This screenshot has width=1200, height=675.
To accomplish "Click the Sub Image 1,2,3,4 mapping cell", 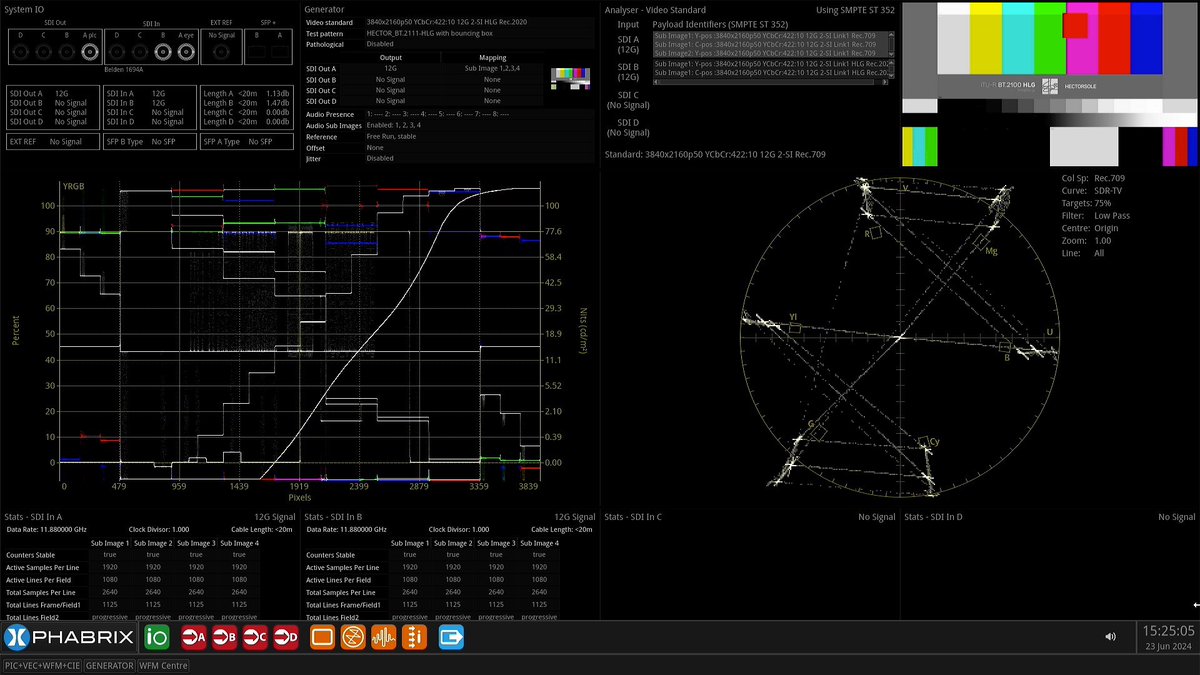I will tap(492, 68).
